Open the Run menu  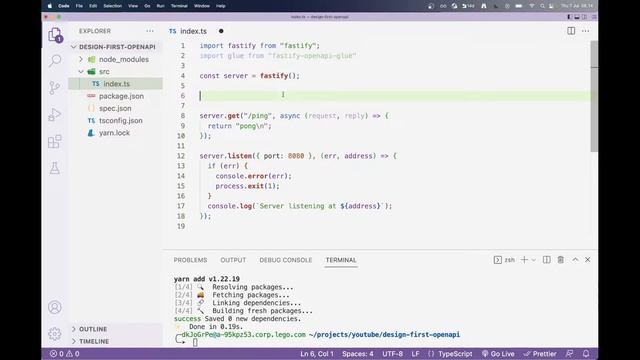160,6
